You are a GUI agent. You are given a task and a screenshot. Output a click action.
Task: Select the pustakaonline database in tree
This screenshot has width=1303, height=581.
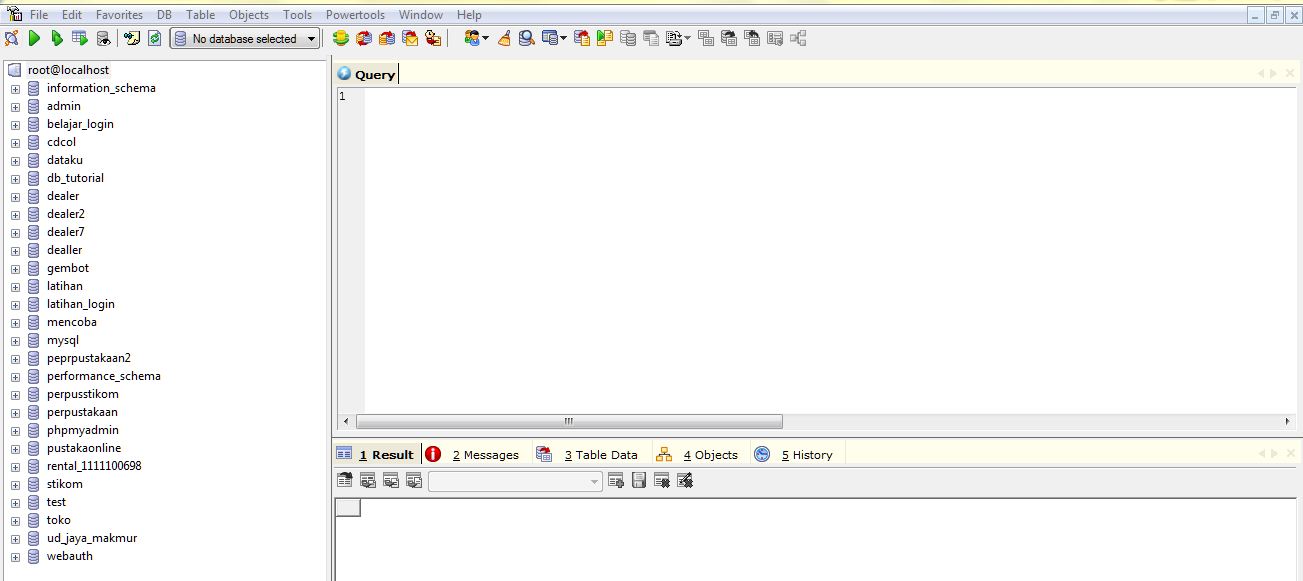tap(84, 448)
